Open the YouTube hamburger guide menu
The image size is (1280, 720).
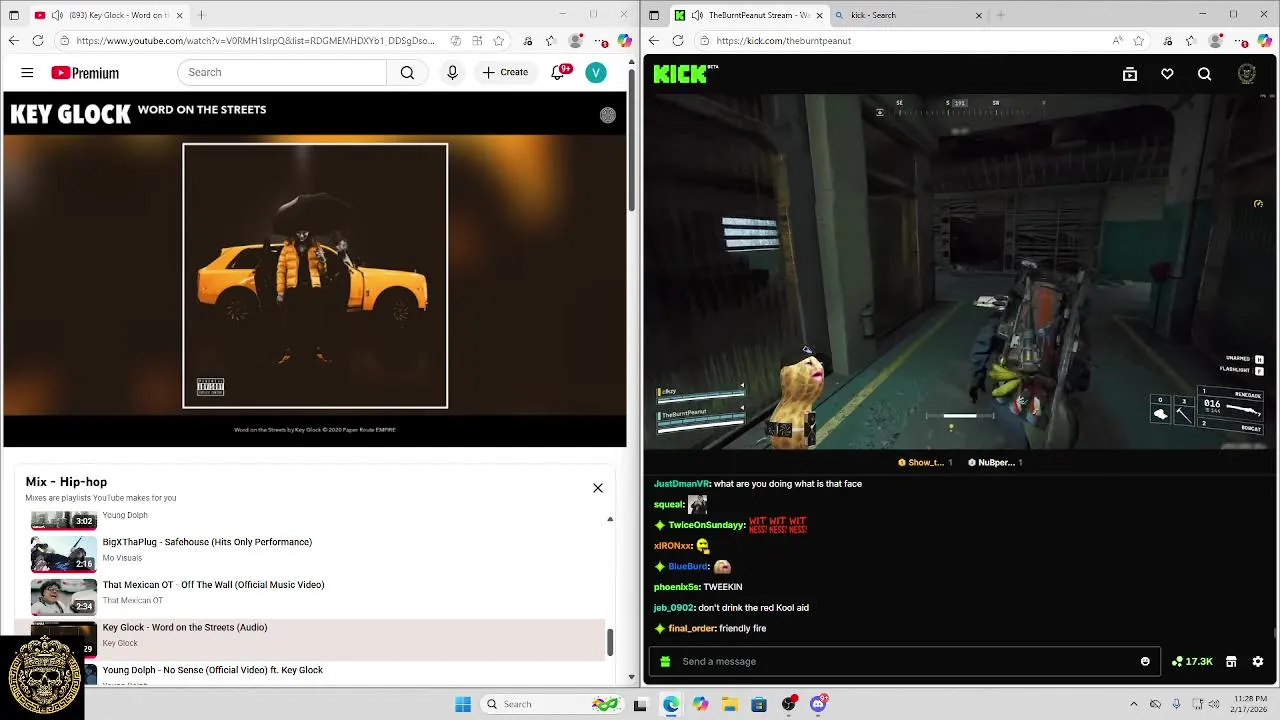[27, 72]
